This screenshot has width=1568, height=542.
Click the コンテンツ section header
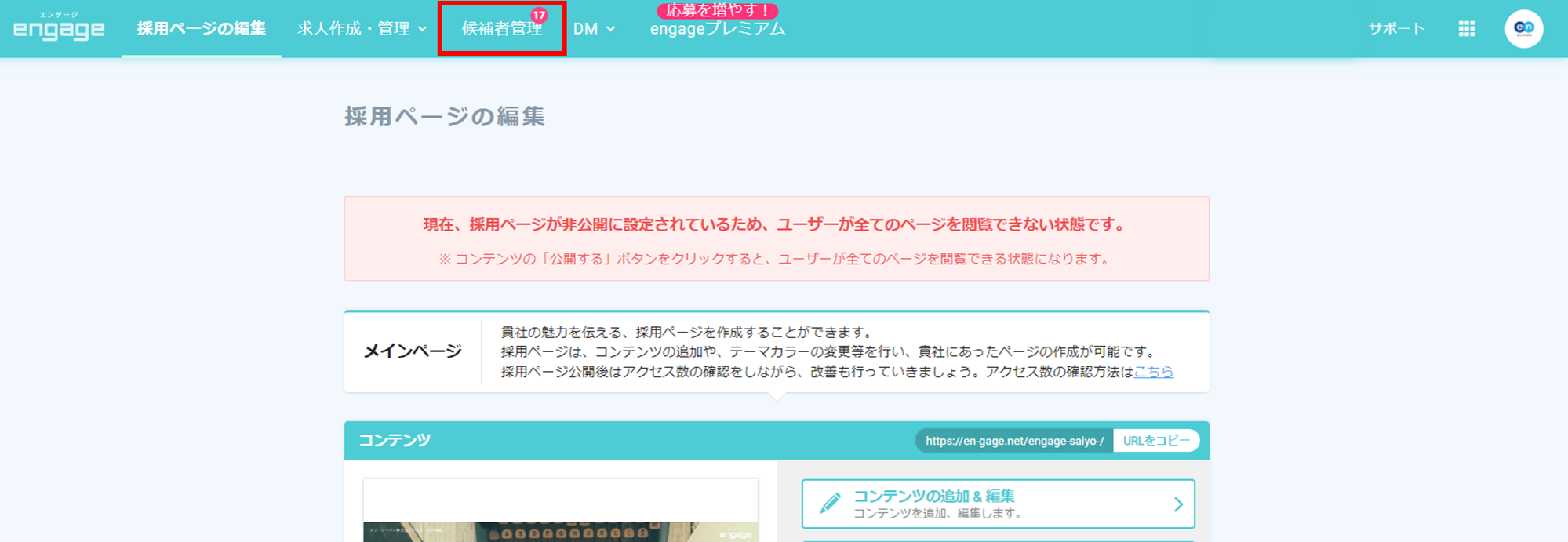point(777,440)
